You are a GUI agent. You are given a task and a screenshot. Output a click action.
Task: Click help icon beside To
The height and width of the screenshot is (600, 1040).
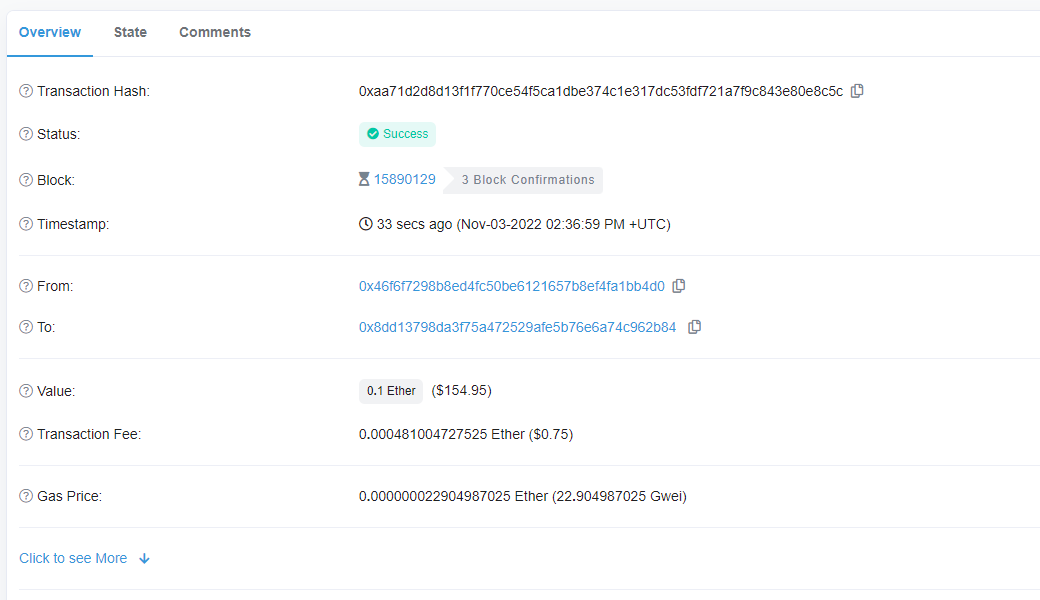[x=26, y=327]
